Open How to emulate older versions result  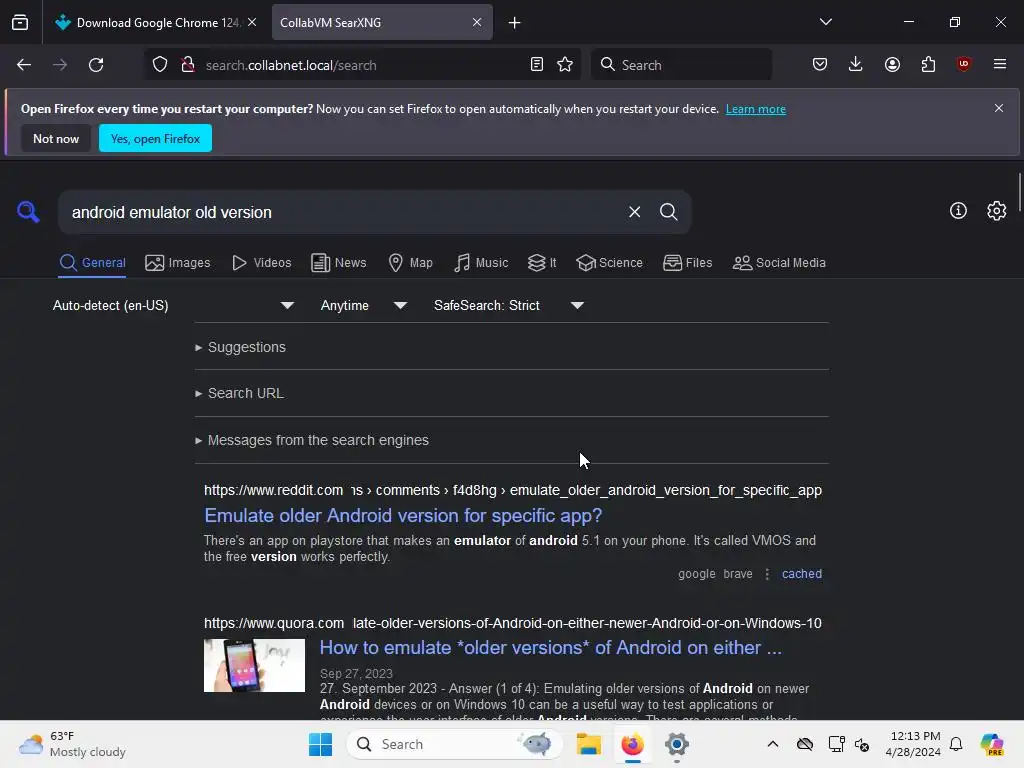tap(551, 647)
